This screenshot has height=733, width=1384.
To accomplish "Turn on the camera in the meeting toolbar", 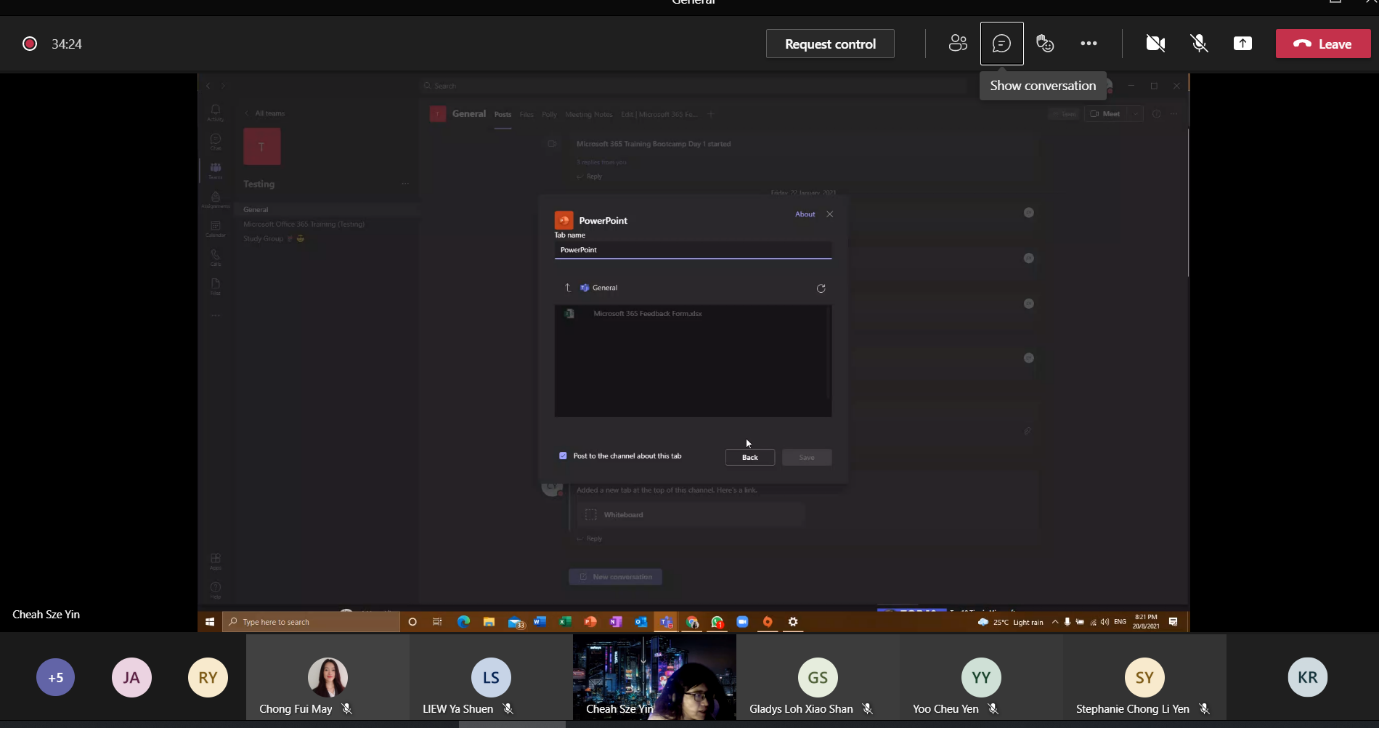I will point(1156,44).
